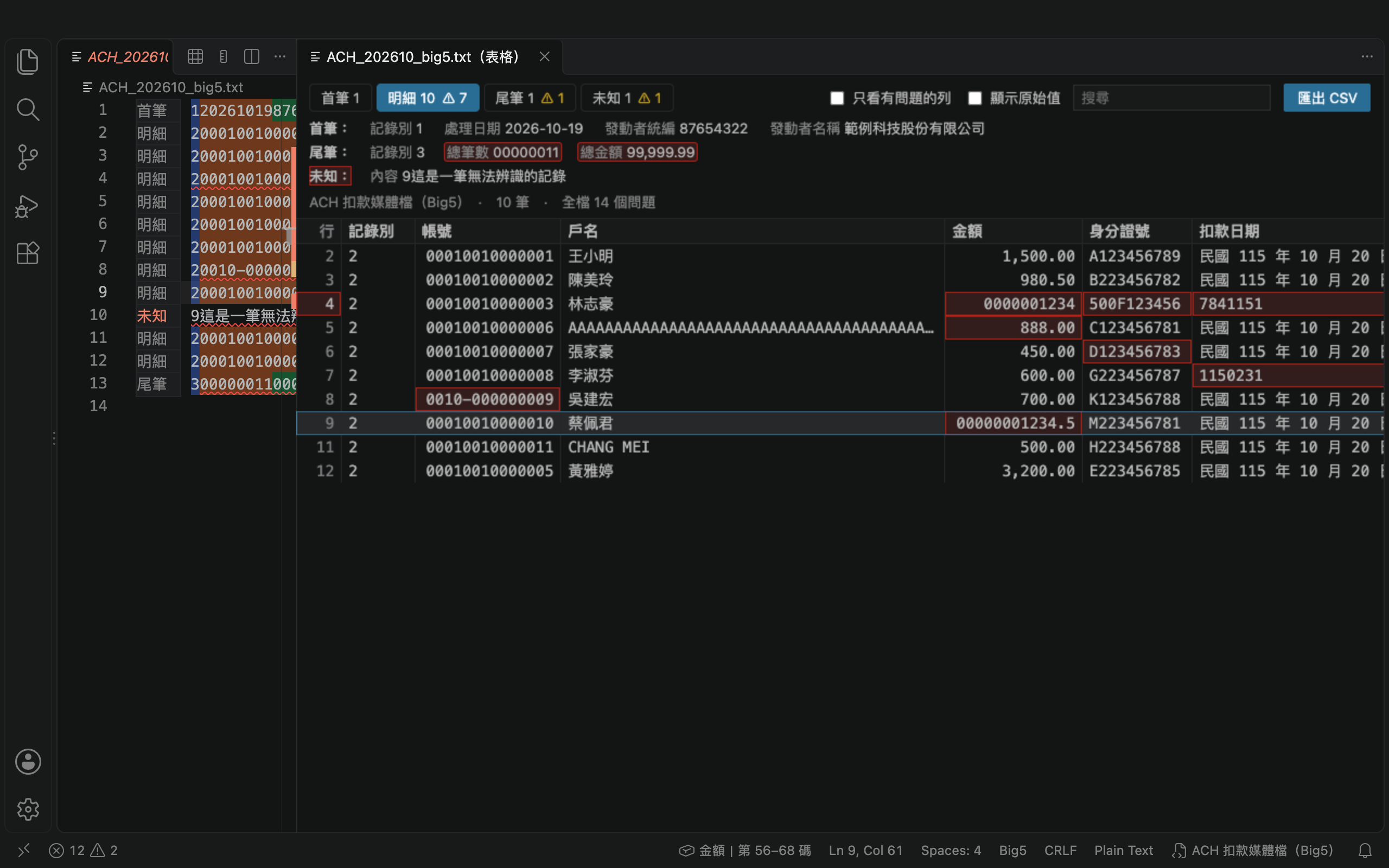Click the table view icon in editor toolbar
Image resolution: width=1389 pixels, height=868 pixels.
click(x=195, y=56)
